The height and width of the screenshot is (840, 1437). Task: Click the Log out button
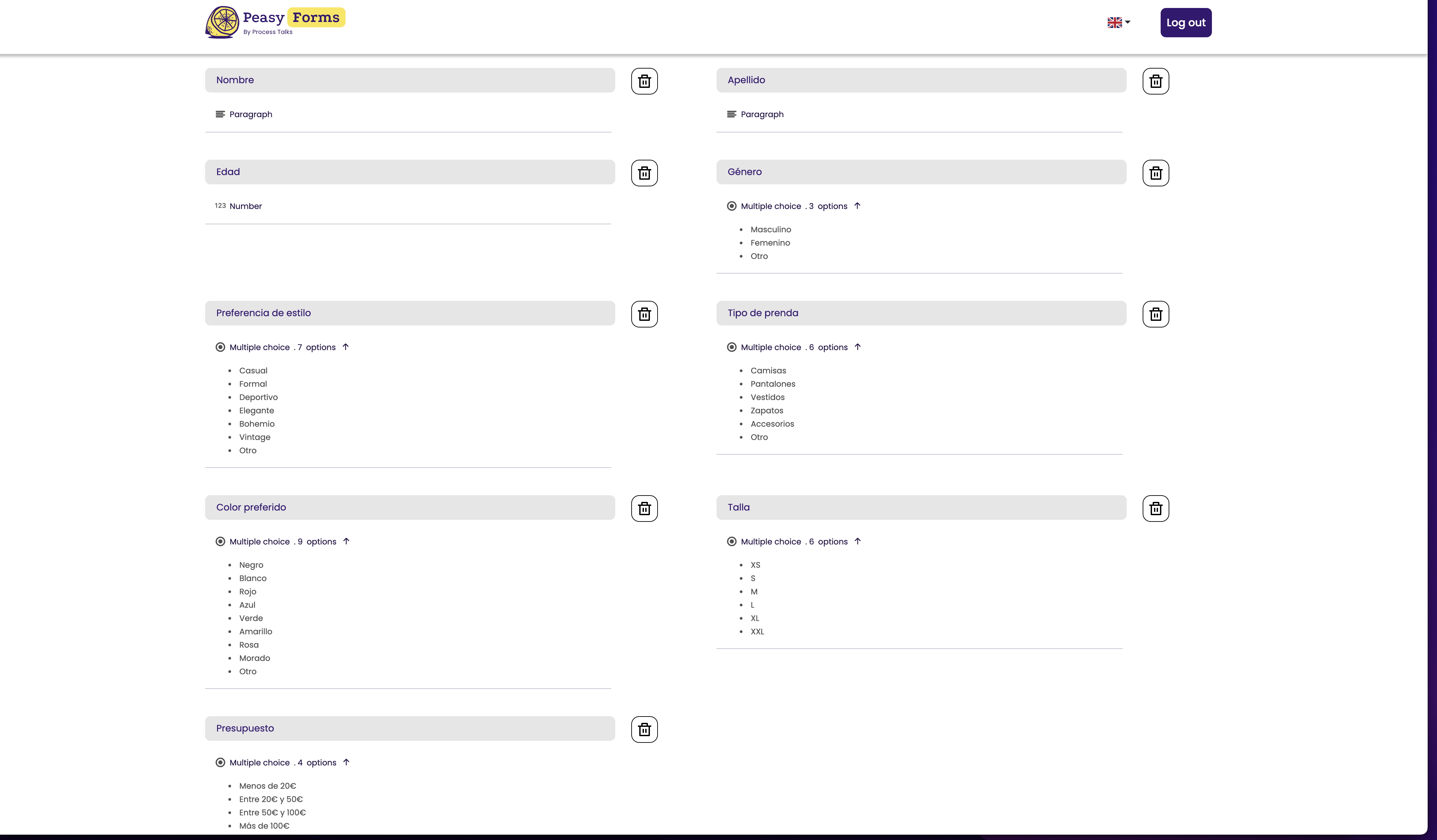1186,23
